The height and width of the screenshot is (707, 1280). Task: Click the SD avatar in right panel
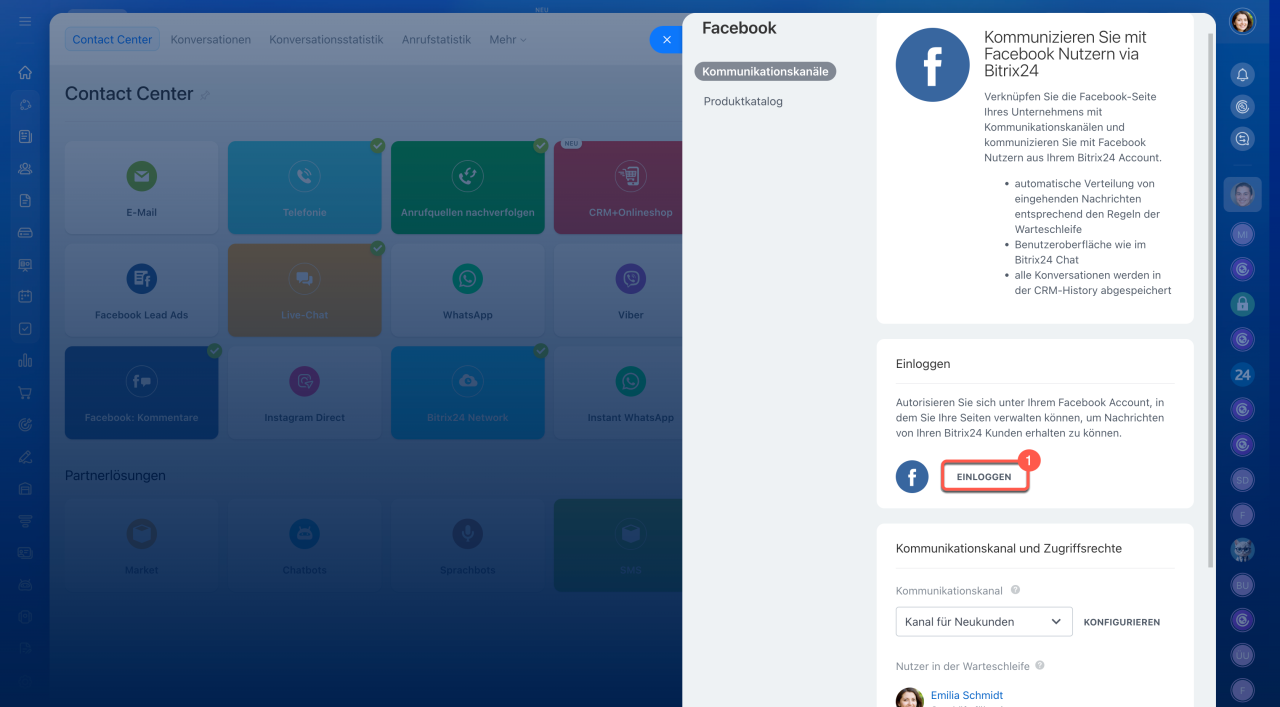pos(1242,478)
